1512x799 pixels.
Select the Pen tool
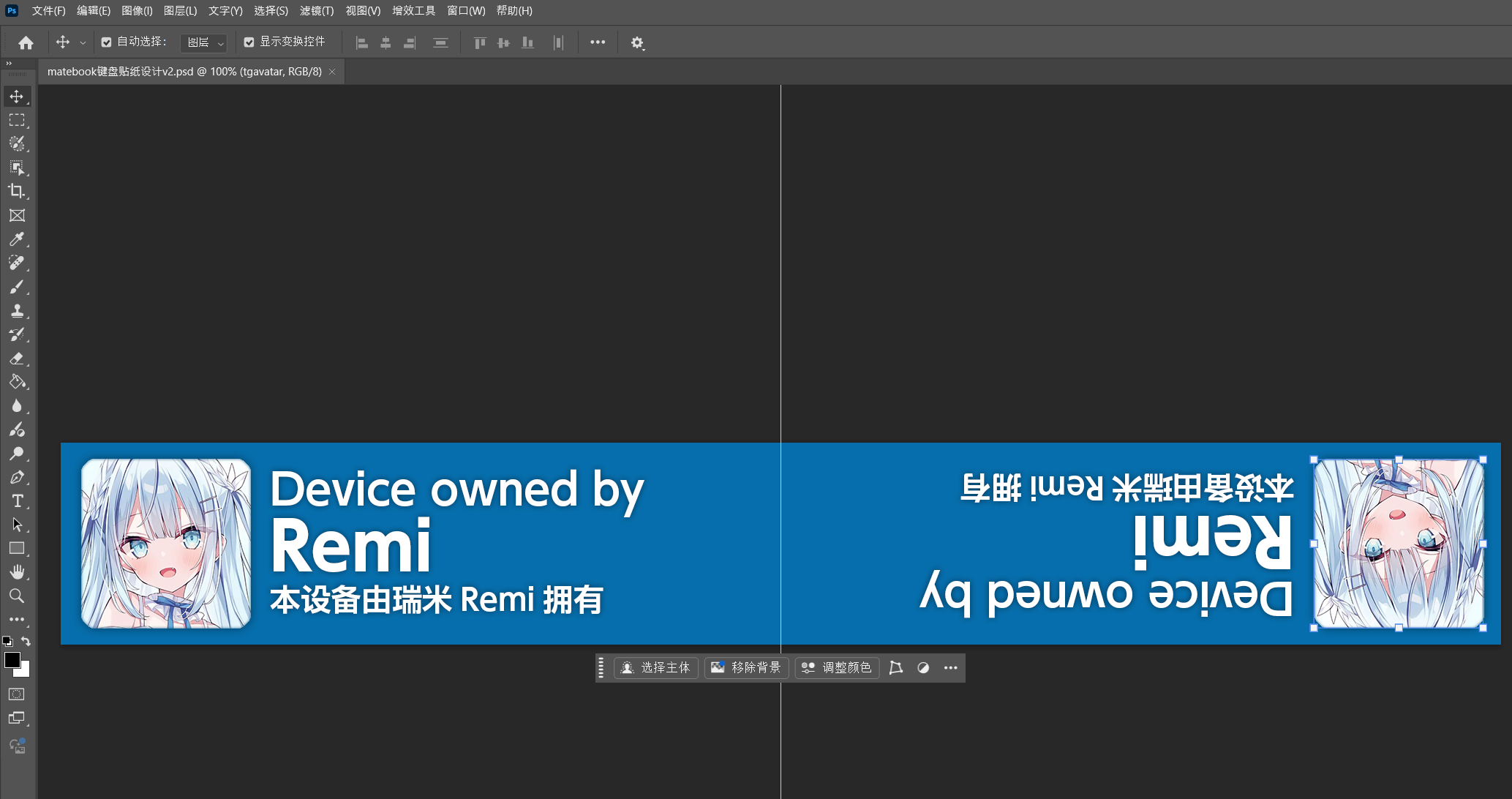17,477
